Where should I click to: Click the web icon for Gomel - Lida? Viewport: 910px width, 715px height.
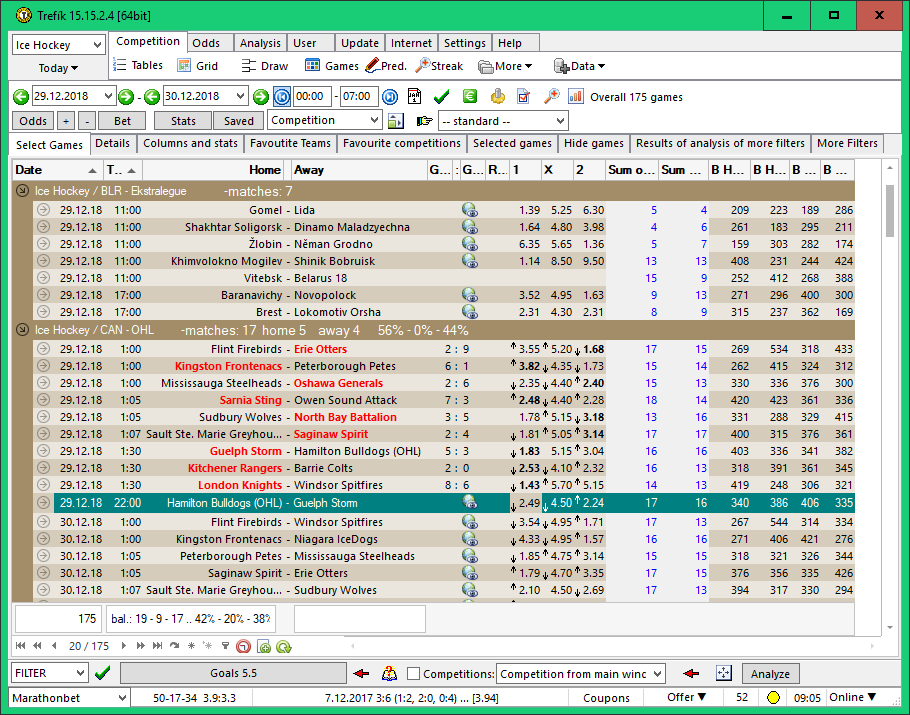coord(469,210)
